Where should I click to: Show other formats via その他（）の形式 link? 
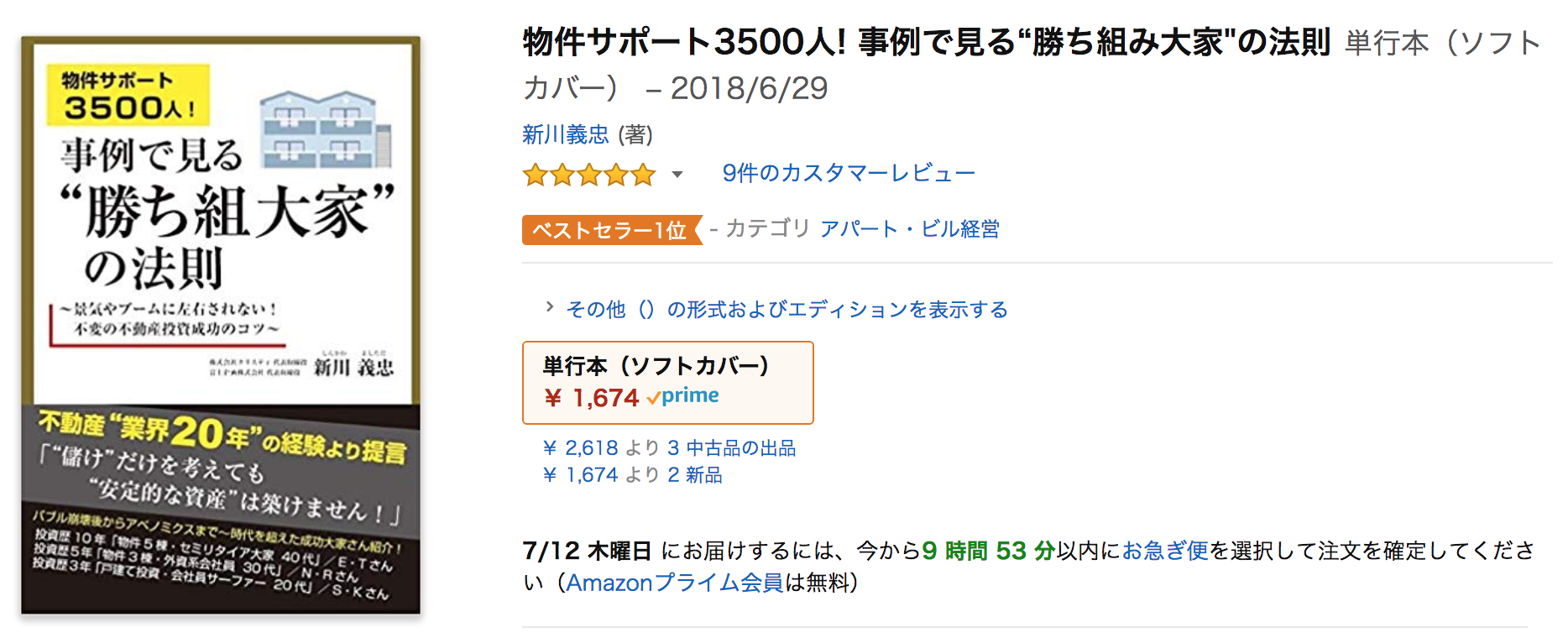point(787,310)
